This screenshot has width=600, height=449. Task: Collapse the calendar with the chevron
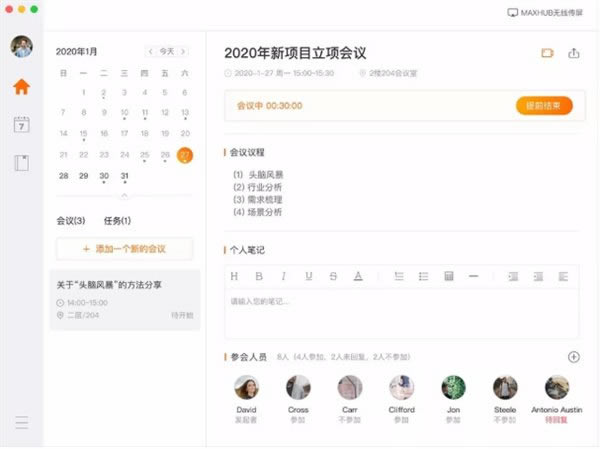pos(124,195)
